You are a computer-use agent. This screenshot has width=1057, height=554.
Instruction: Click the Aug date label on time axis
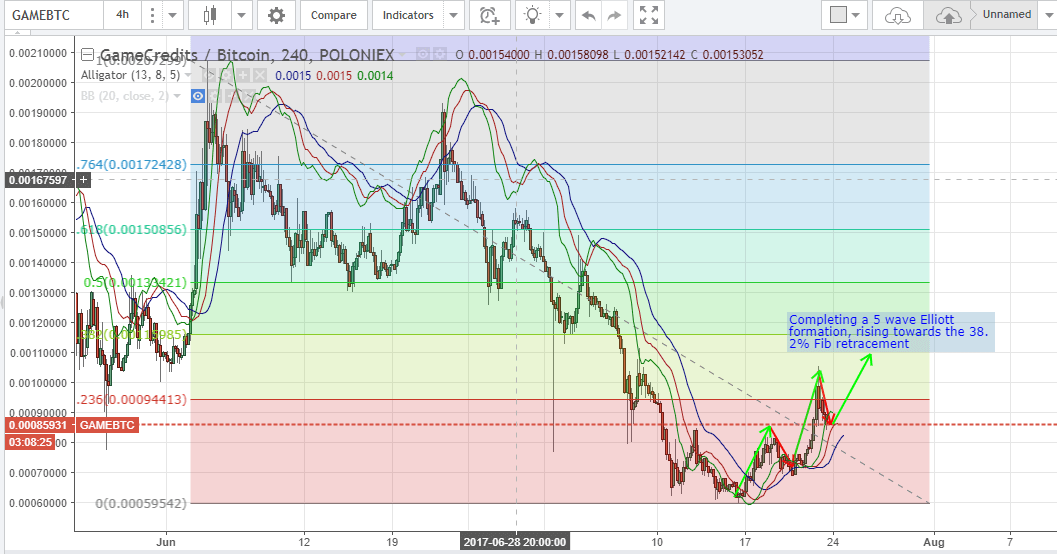click(x=934, y=542)
